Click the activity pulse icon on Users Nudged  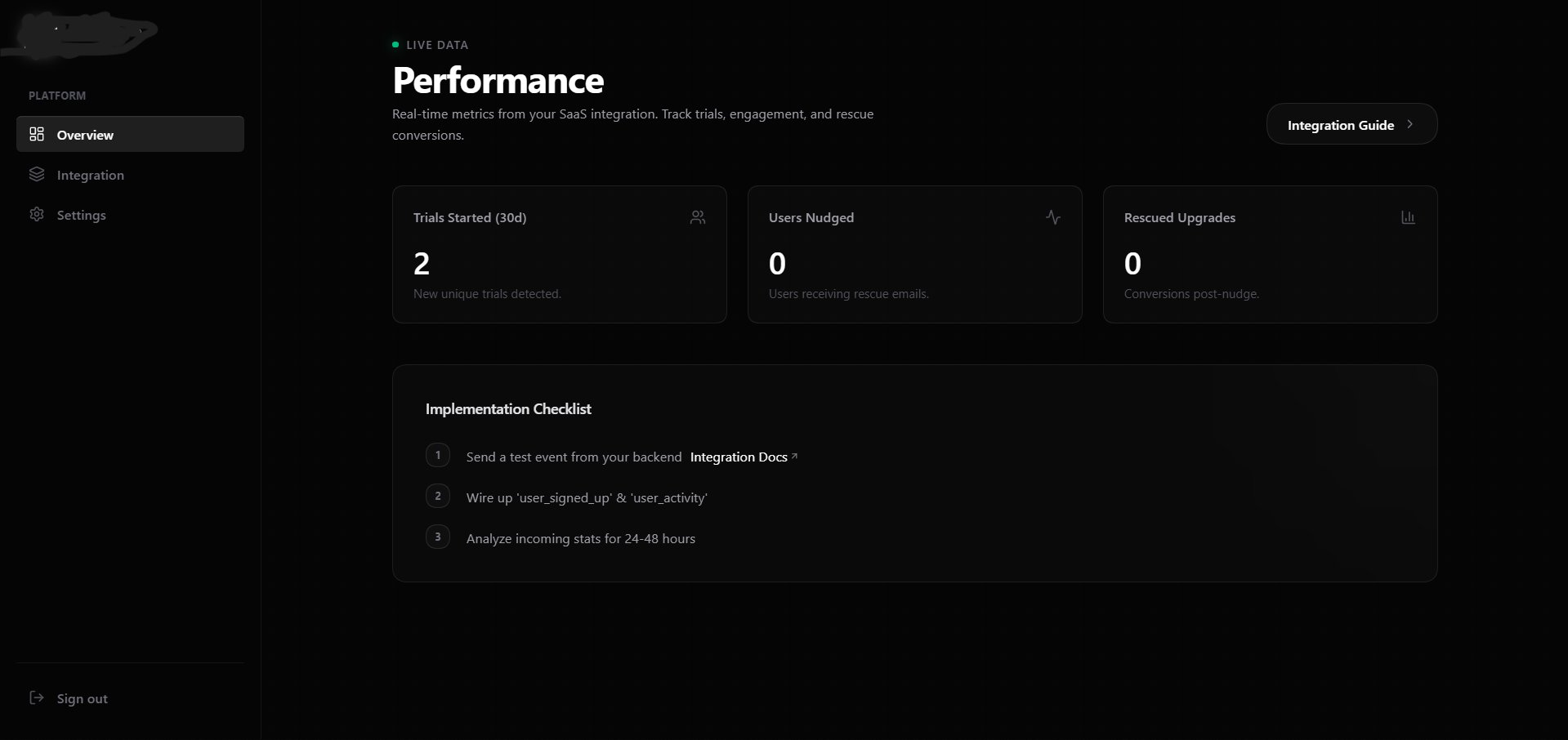[1053, 217]
